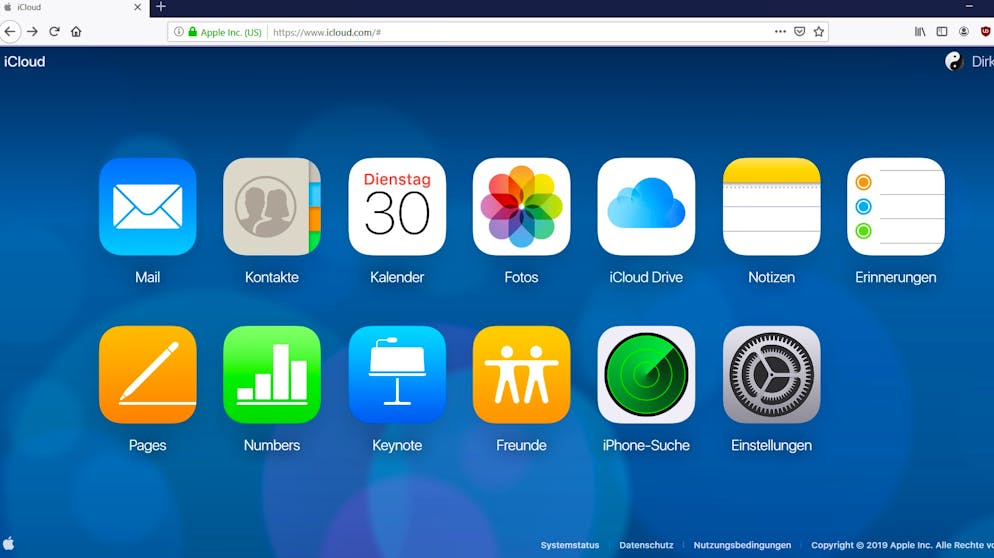Click the Numbers label text
The width and height of the screenshot is (994, 558).
tap(272, 445)
